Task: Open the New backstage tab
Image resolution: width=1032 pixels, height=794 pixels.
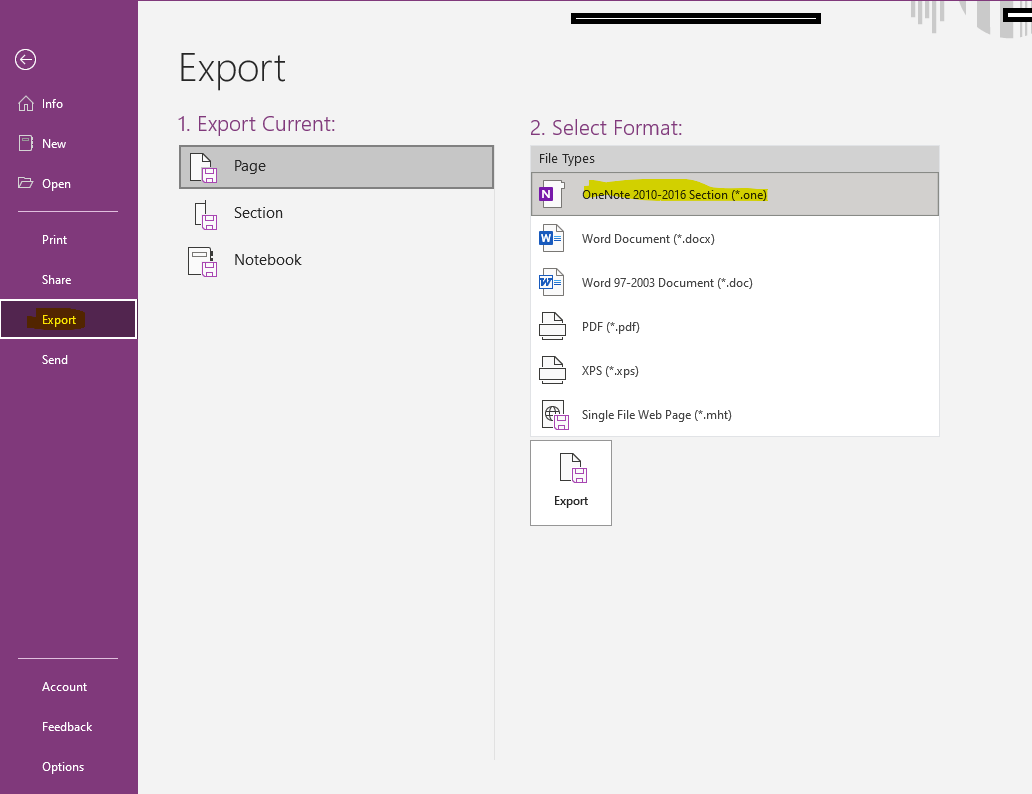Action: pos(68,144)
